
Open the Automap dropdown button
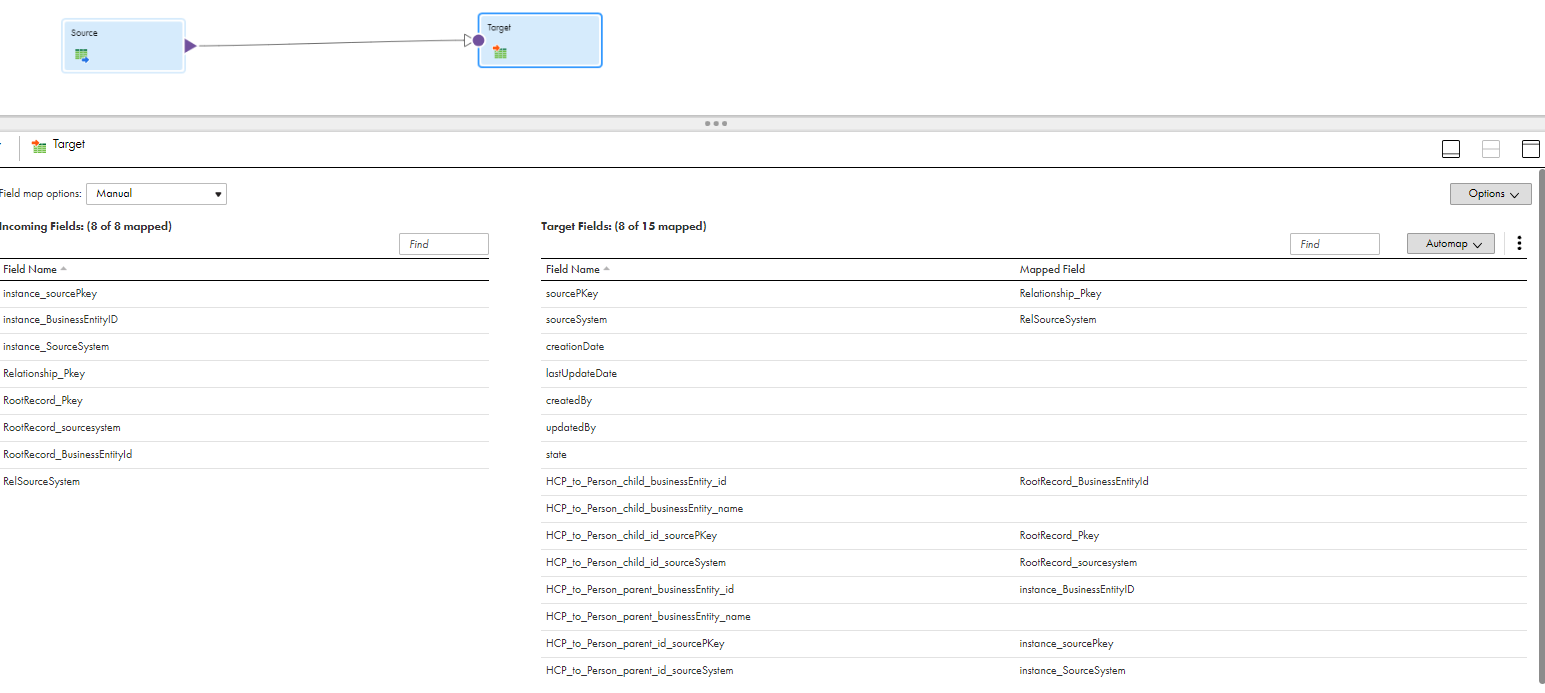coord(1451,243)
